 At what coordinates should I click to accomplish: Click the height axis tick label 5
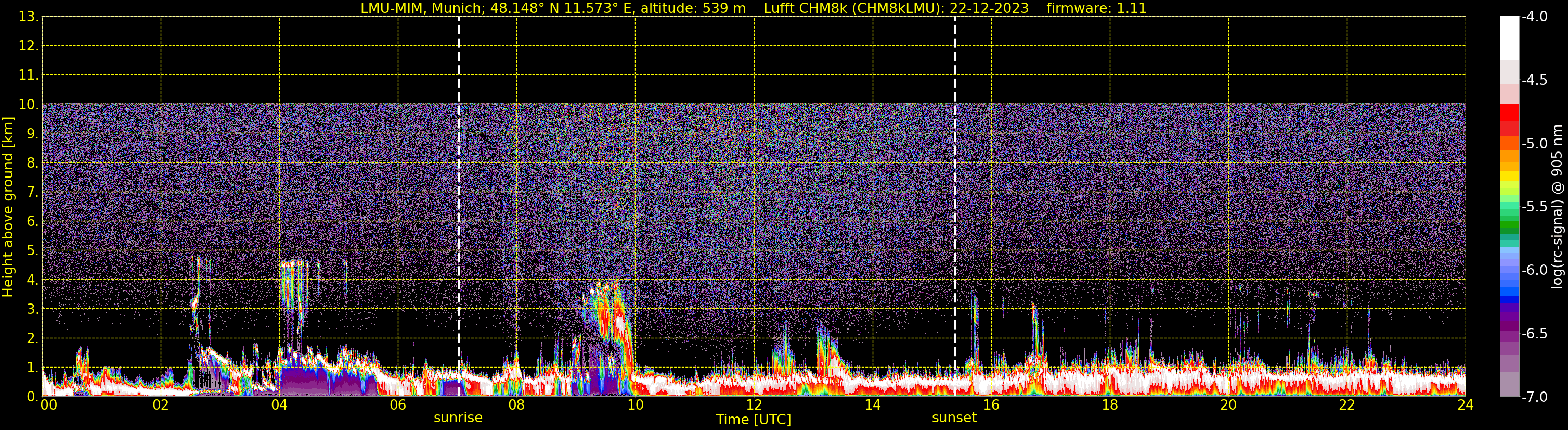point(32,251)
